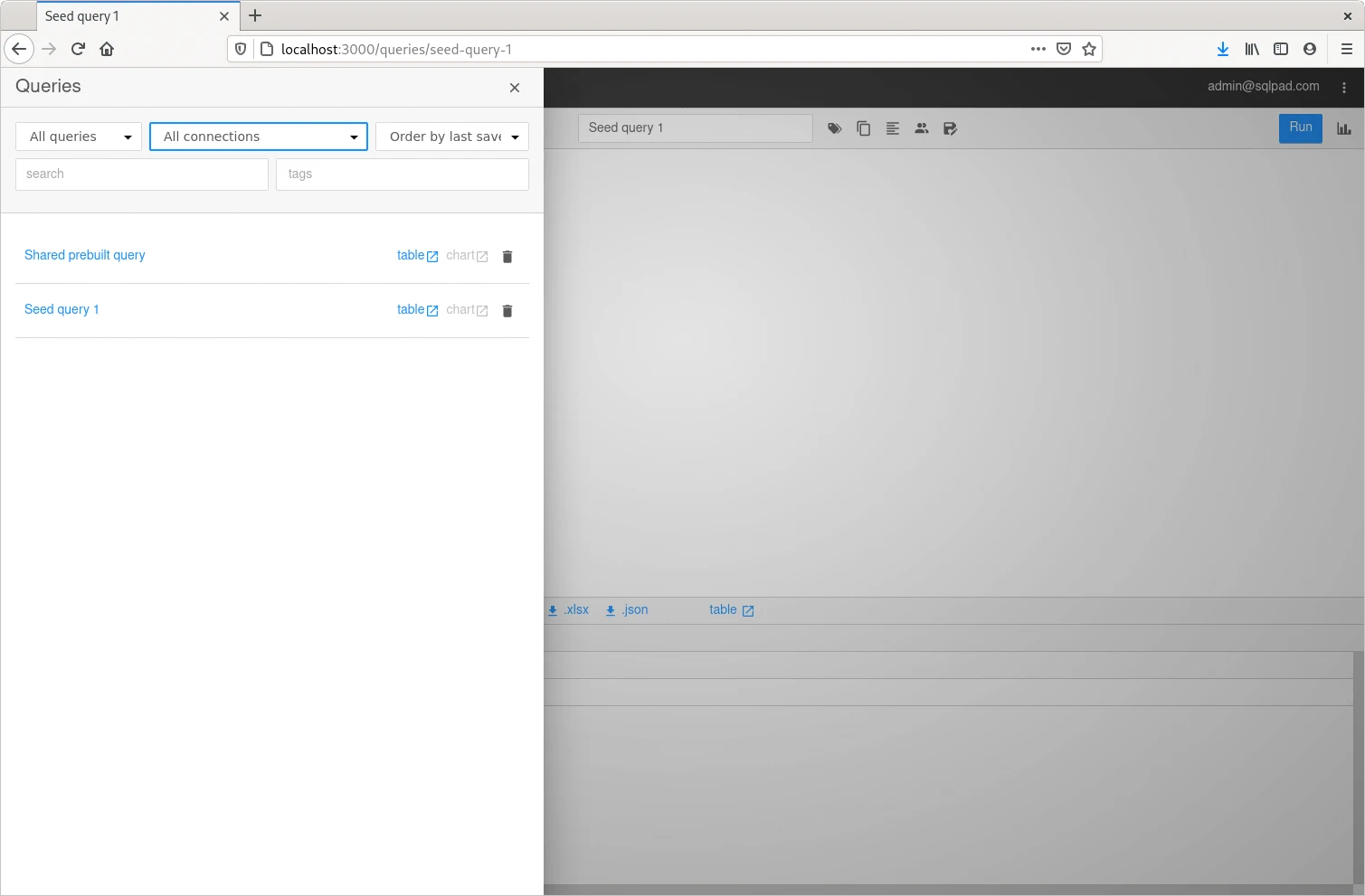Click the tags filter field
Image resolution: width=1365 pixels, height=896 pixels.
(x=403, y=174)
